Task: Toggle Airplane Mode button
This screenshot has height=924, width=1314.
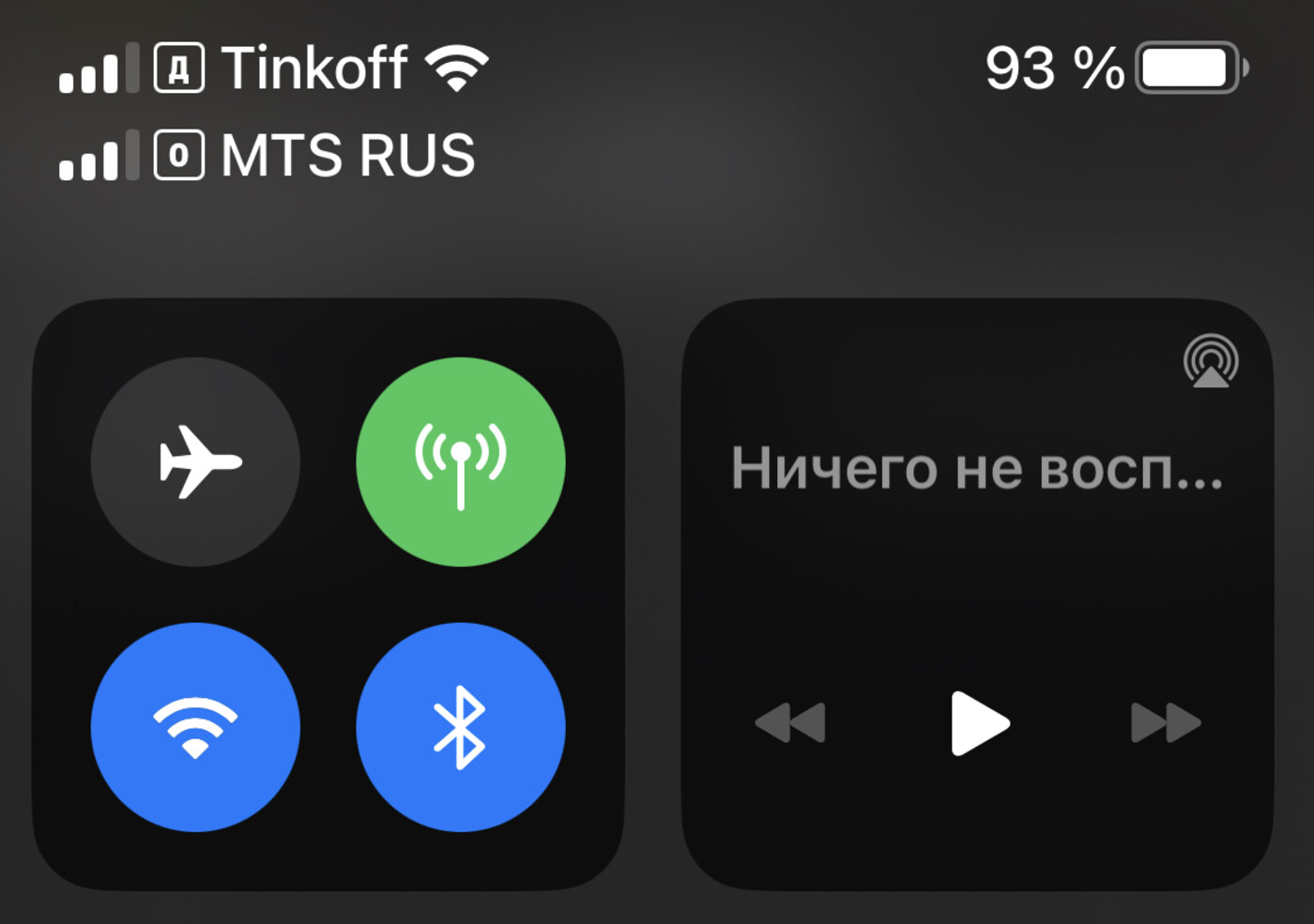Action: (195, 462)
